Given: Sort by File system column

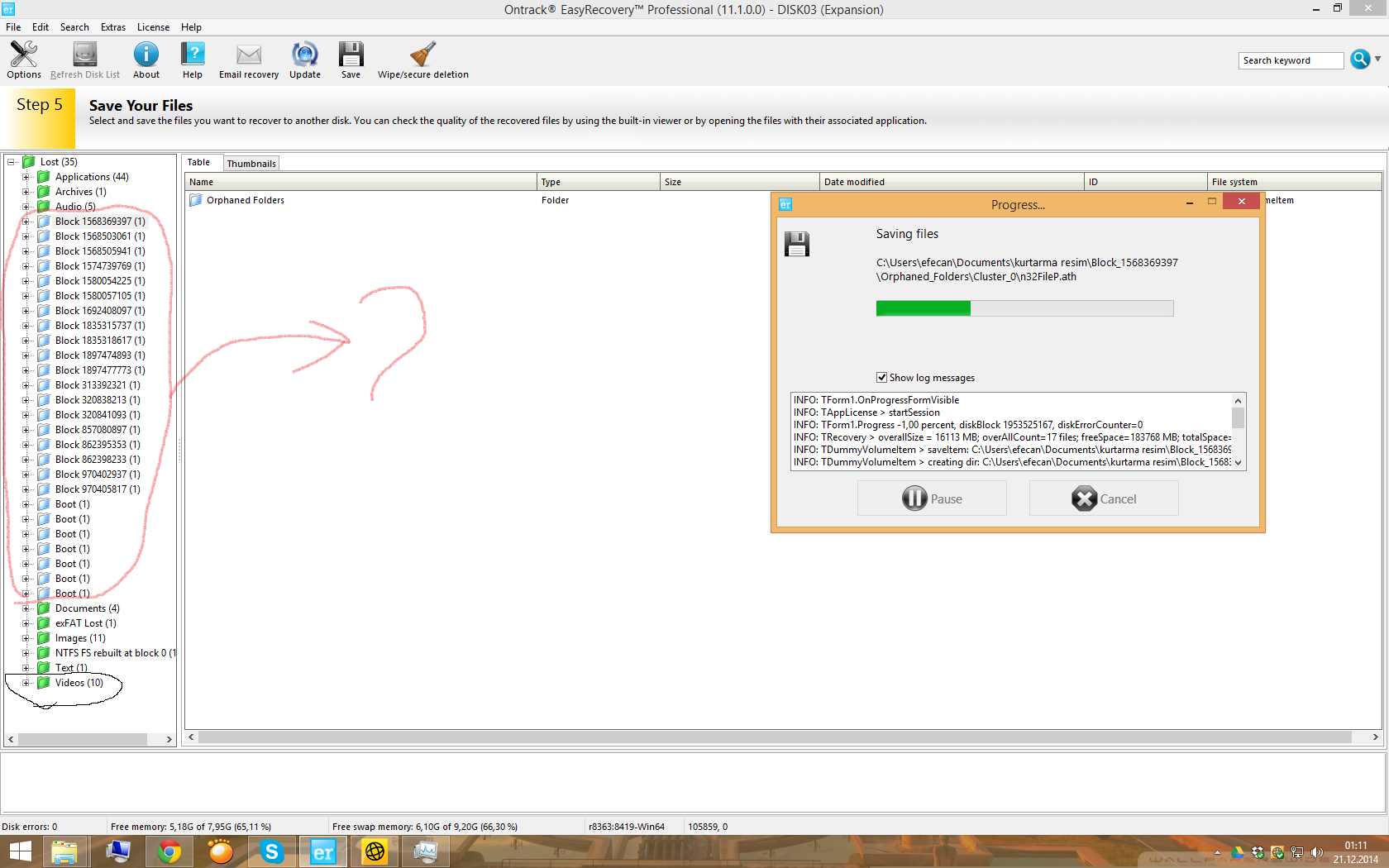Looking at the screenshot, I should point(1294,182).
